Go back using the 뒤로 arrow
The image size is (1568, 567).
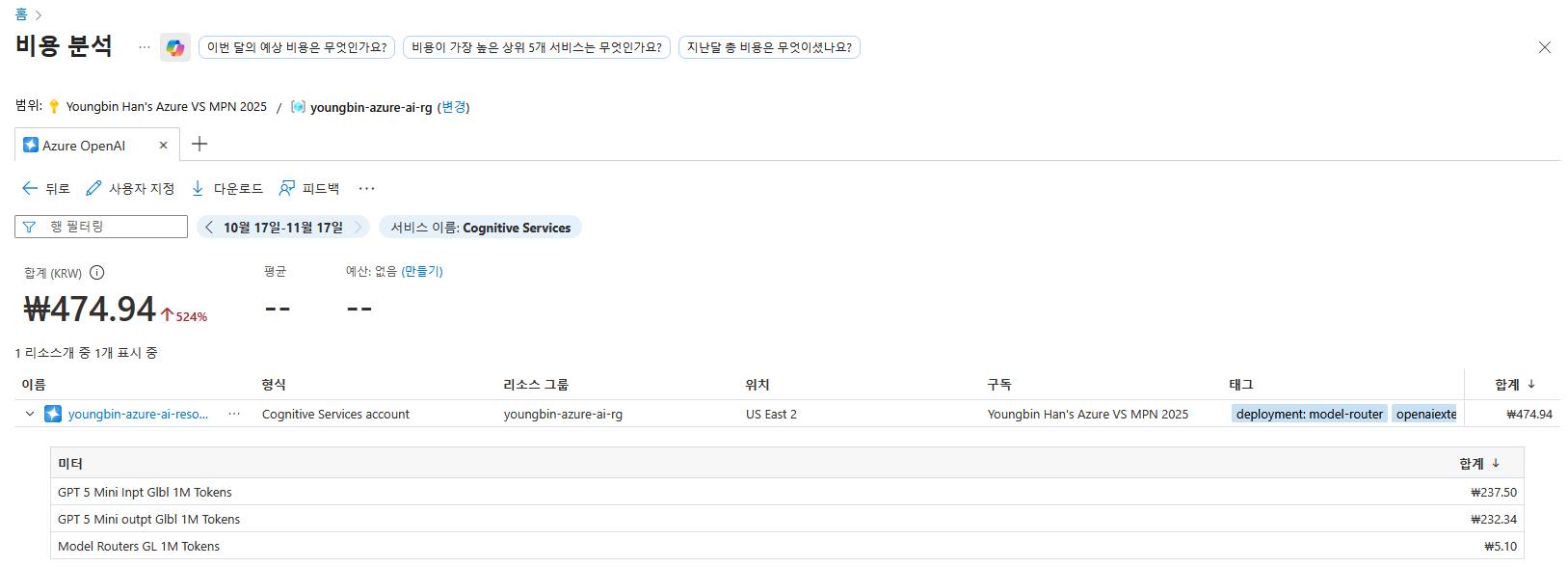(45, 189)
